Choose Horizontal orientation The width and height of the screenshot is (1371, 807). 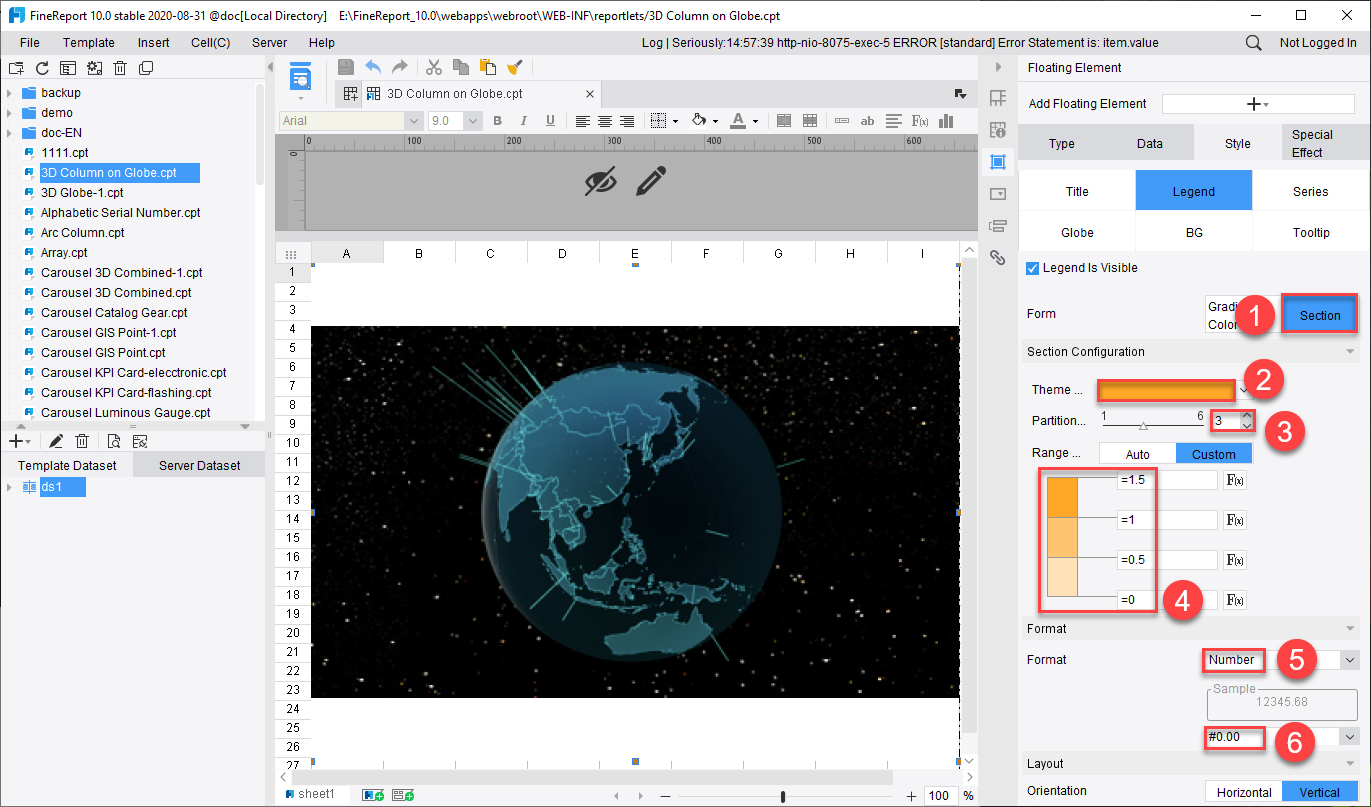(1244, 792)
